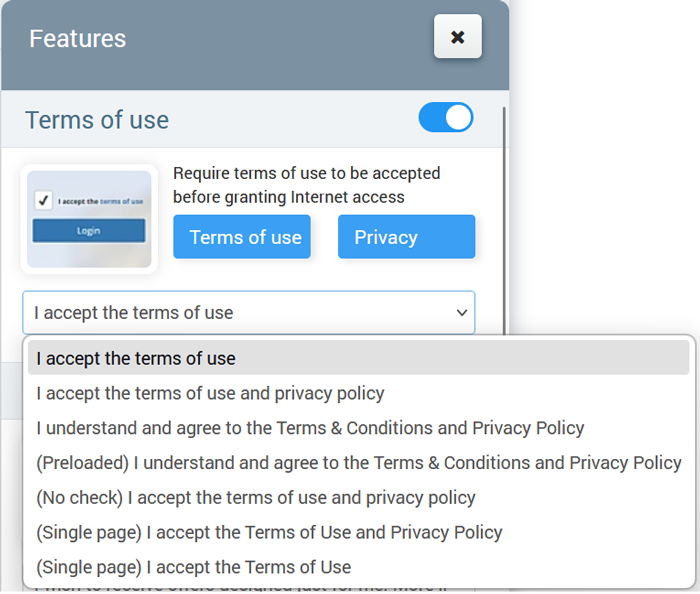Select the highlighted "I accept the terms of use" option
Viewport: 700px width, 594px height.
[x=136, y=358]
